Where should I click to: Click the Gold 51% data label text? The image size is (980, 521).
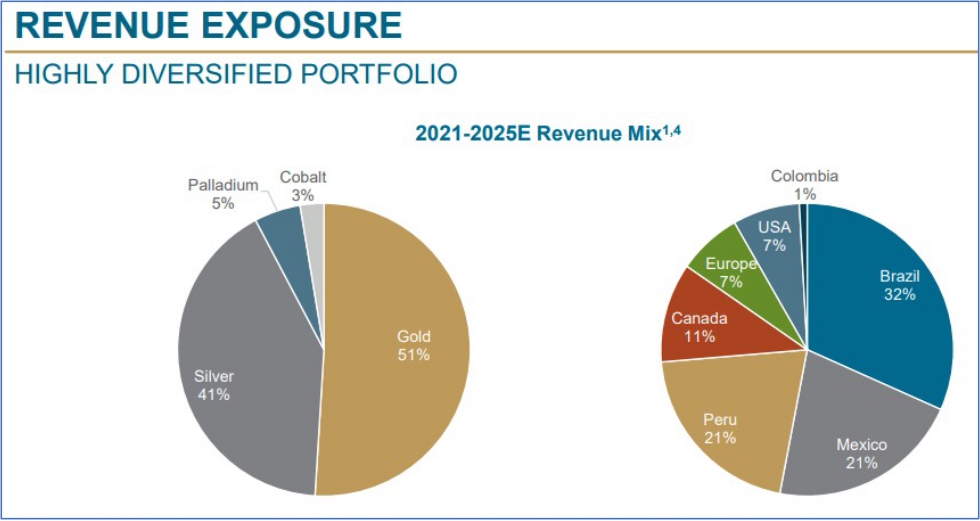pyautogui.click(x=412, y=345)
